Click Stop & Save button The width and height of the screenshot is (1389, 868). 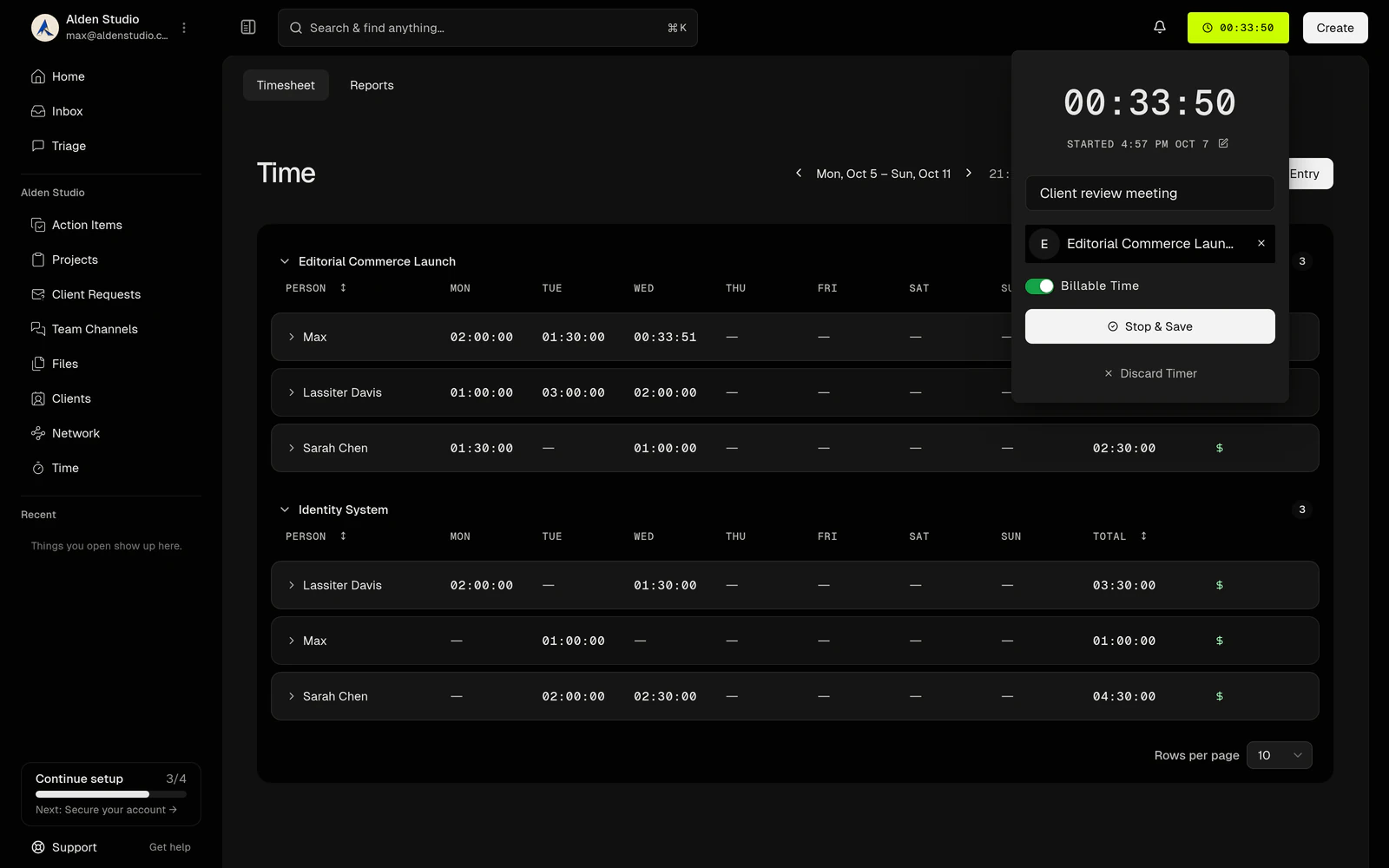click(1150, 326)
